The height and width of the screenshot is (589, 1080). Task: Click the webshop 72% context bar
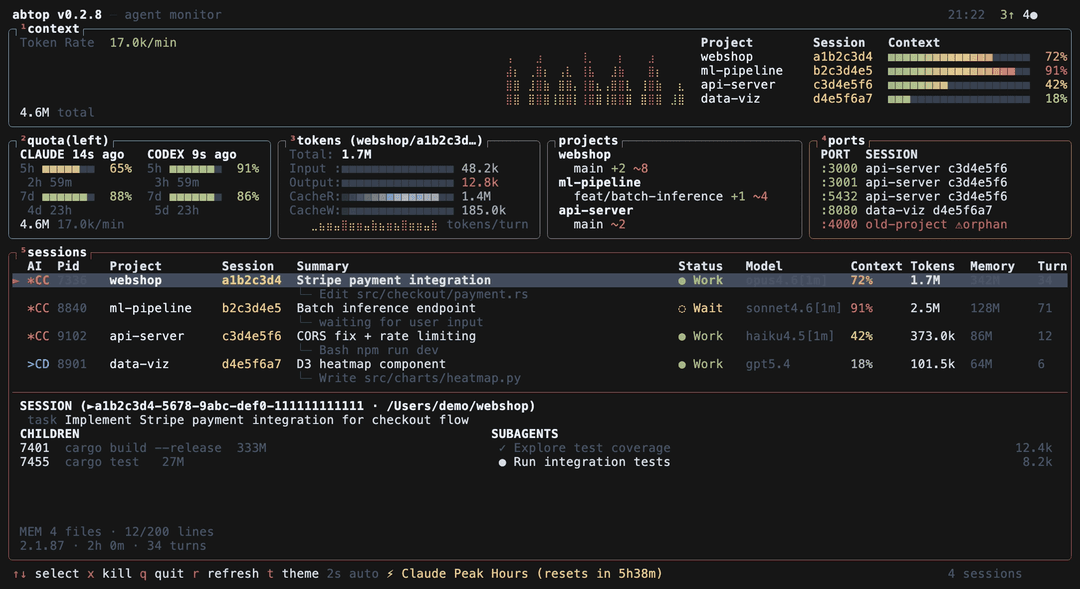click(x=959, y=57)
